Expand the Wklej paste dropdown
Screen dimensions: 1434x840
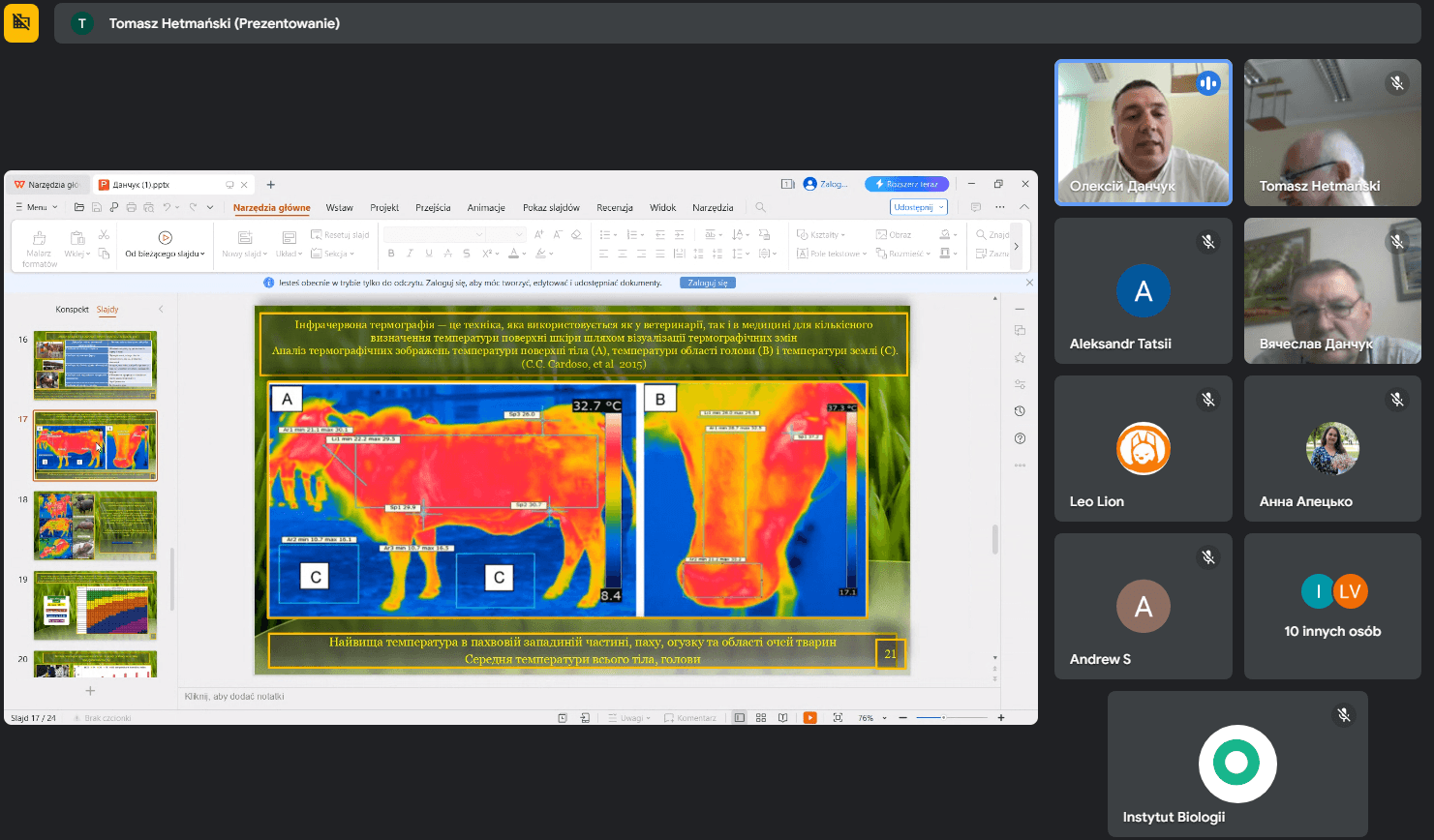click(77, 254)
